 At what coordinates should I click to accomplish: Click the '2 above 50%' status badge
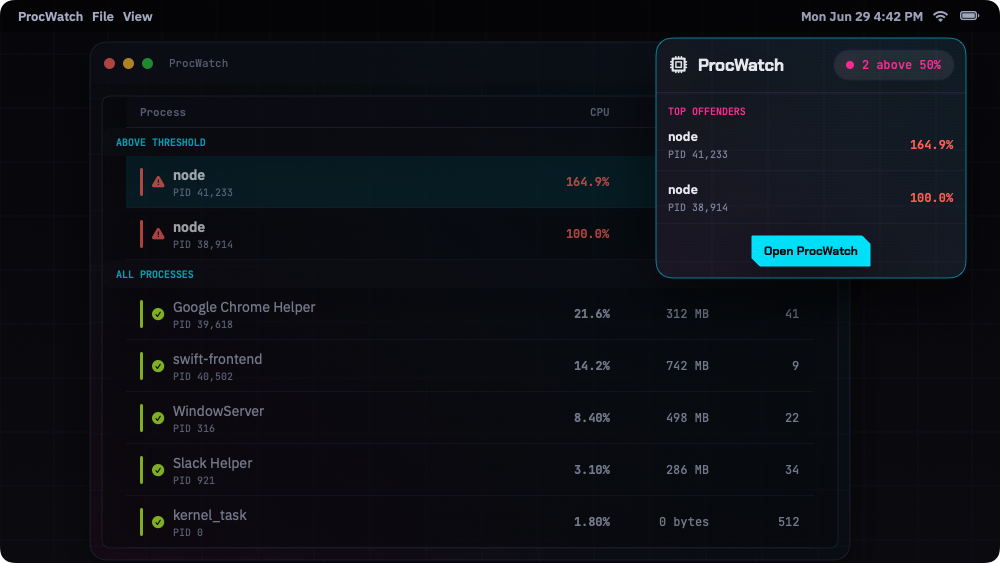[x=893, y=65]
